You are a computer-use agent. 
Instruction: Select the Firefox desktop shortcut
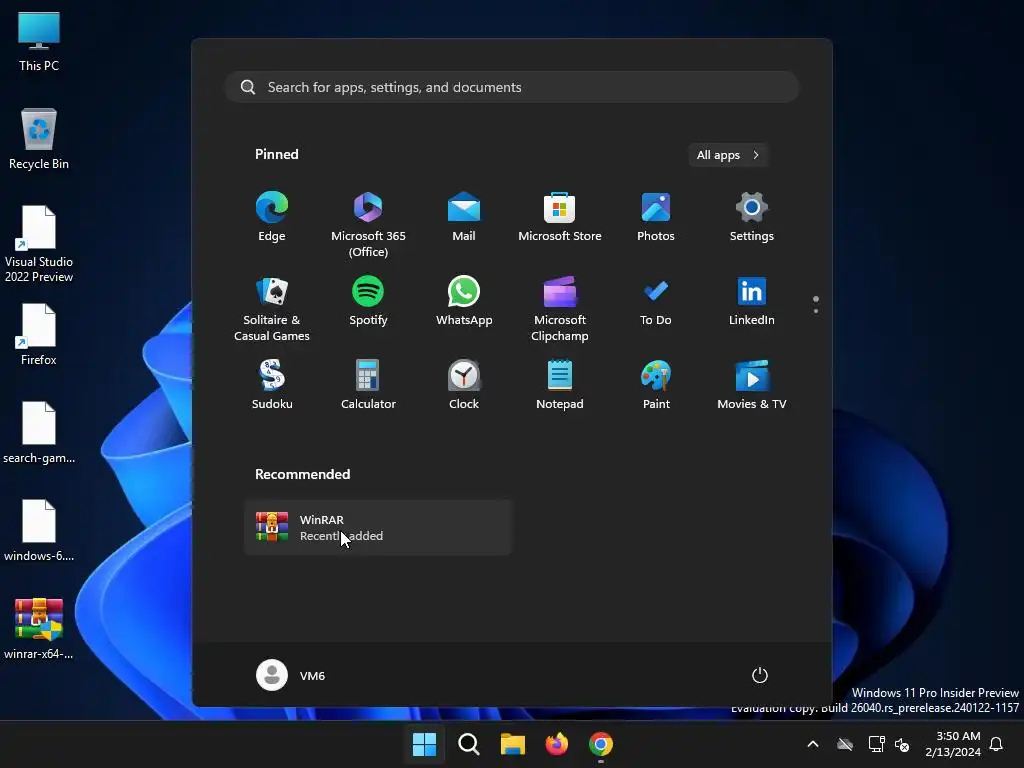[x=39, y=335]
